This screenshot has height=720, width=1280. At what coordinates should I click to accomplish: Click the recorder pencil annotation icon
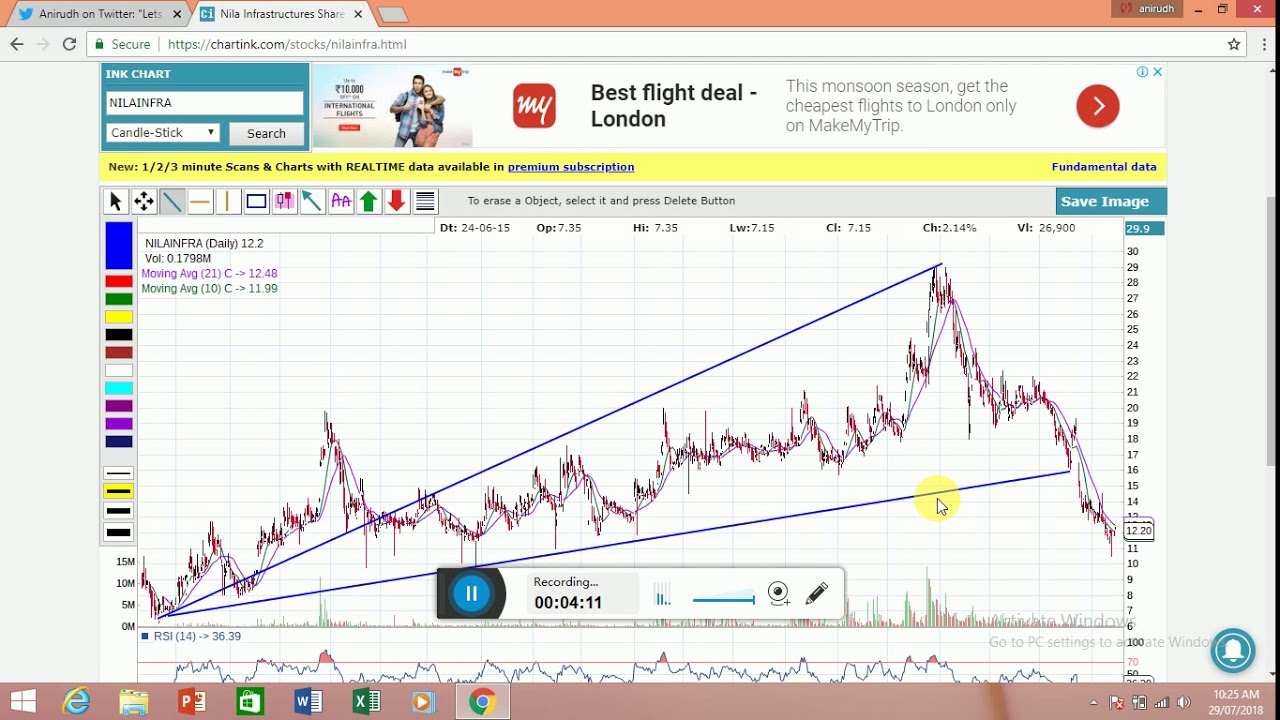pos(817,594)
